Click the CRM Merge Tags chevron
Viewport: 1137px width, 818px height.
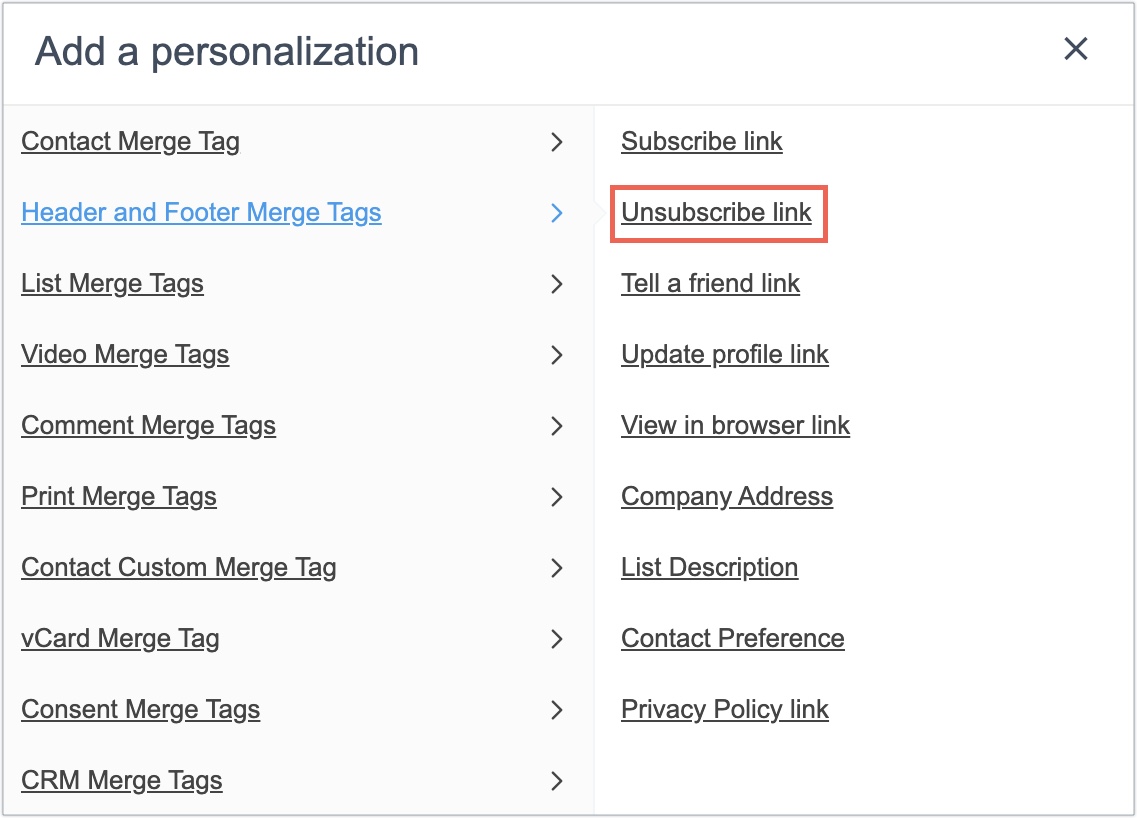(557, 781)
